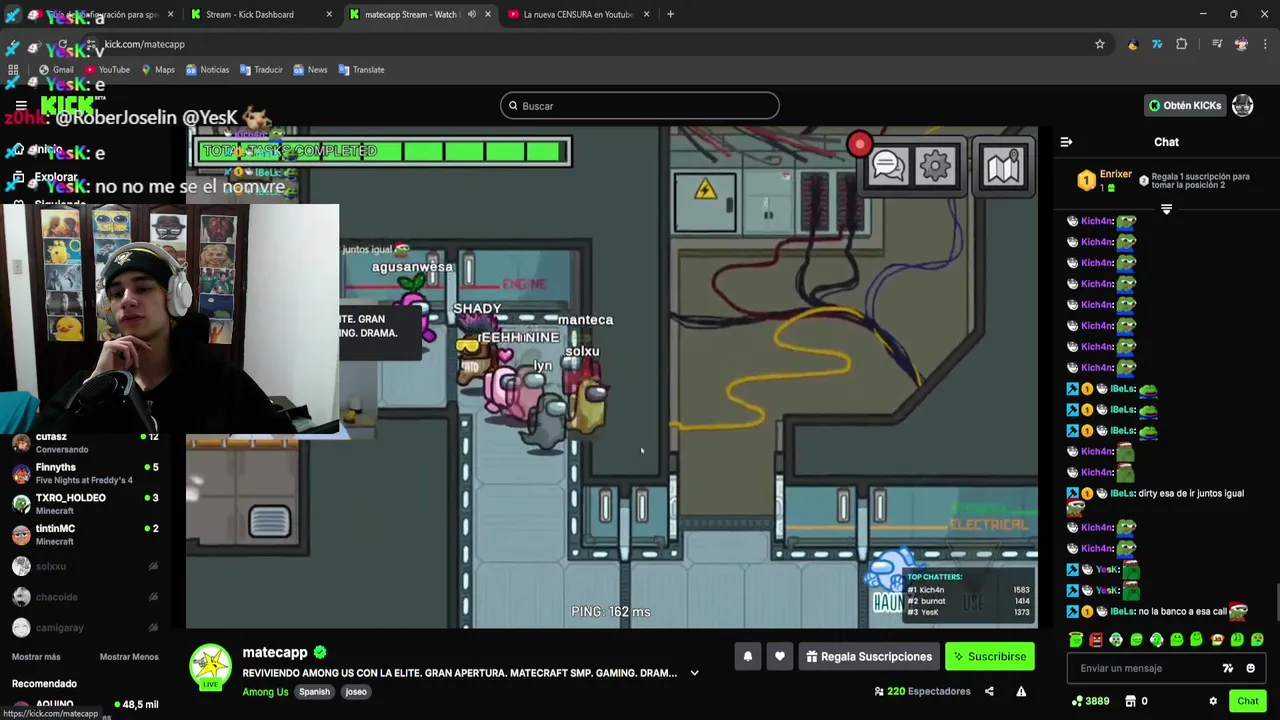Open chat settings gear icon
The image size is (1280, 720).
1213,701
